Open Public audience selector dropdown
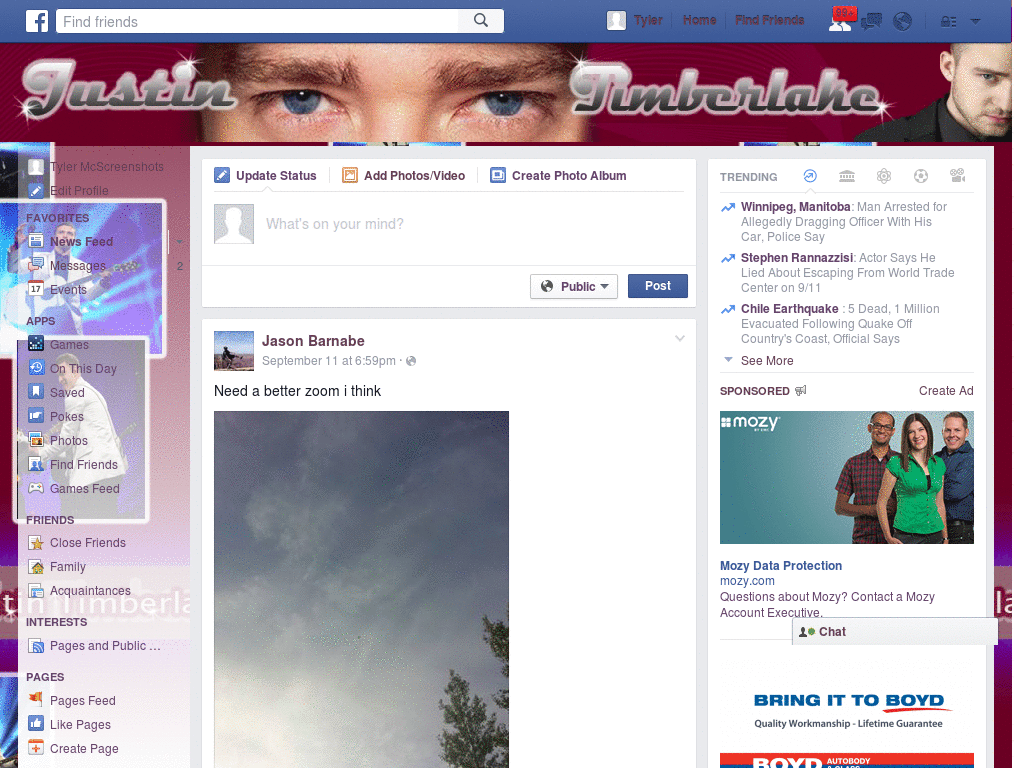 pyautogui.click(x=574, y=286)
